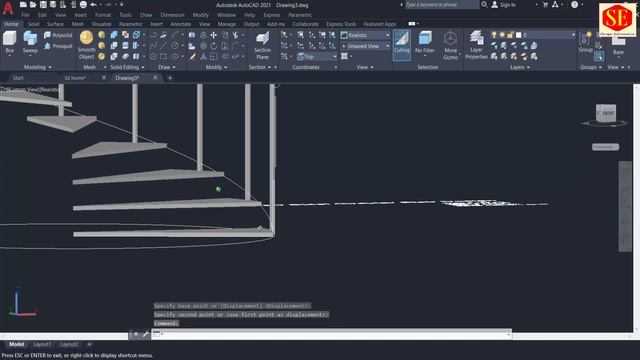This screenshot has width=640, height=360.
Task: Click Sign In
Action: tap(507, 4)
